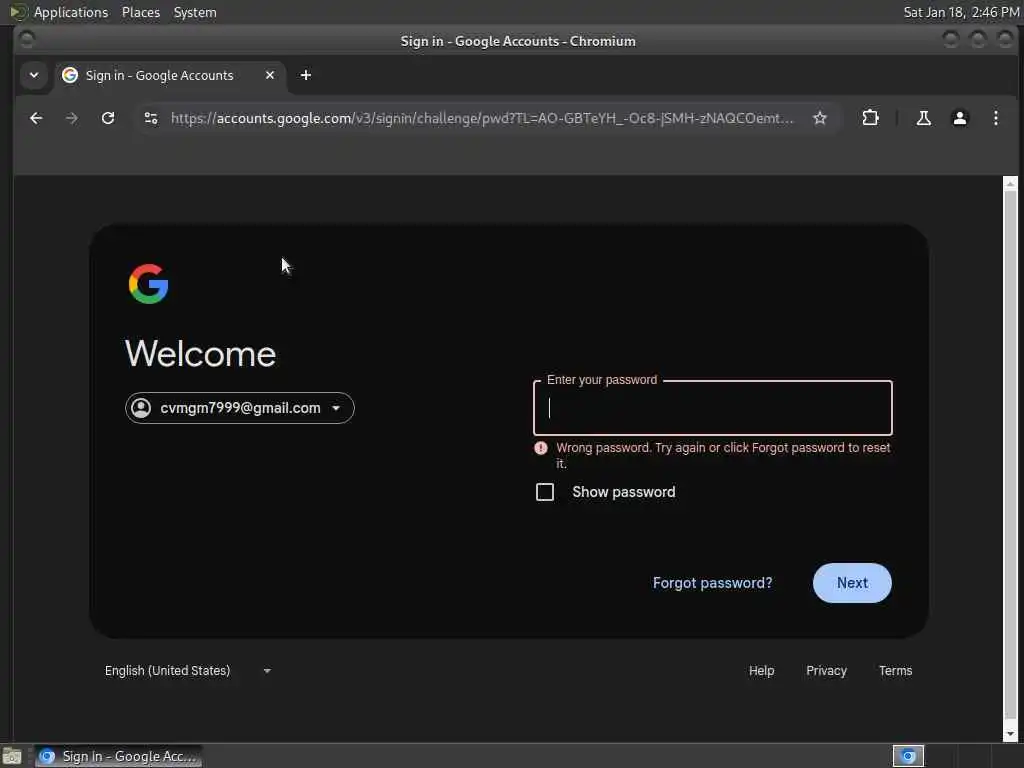Open the Chromium three-dot menu
1024x768 pixels.
pos(995,118)
